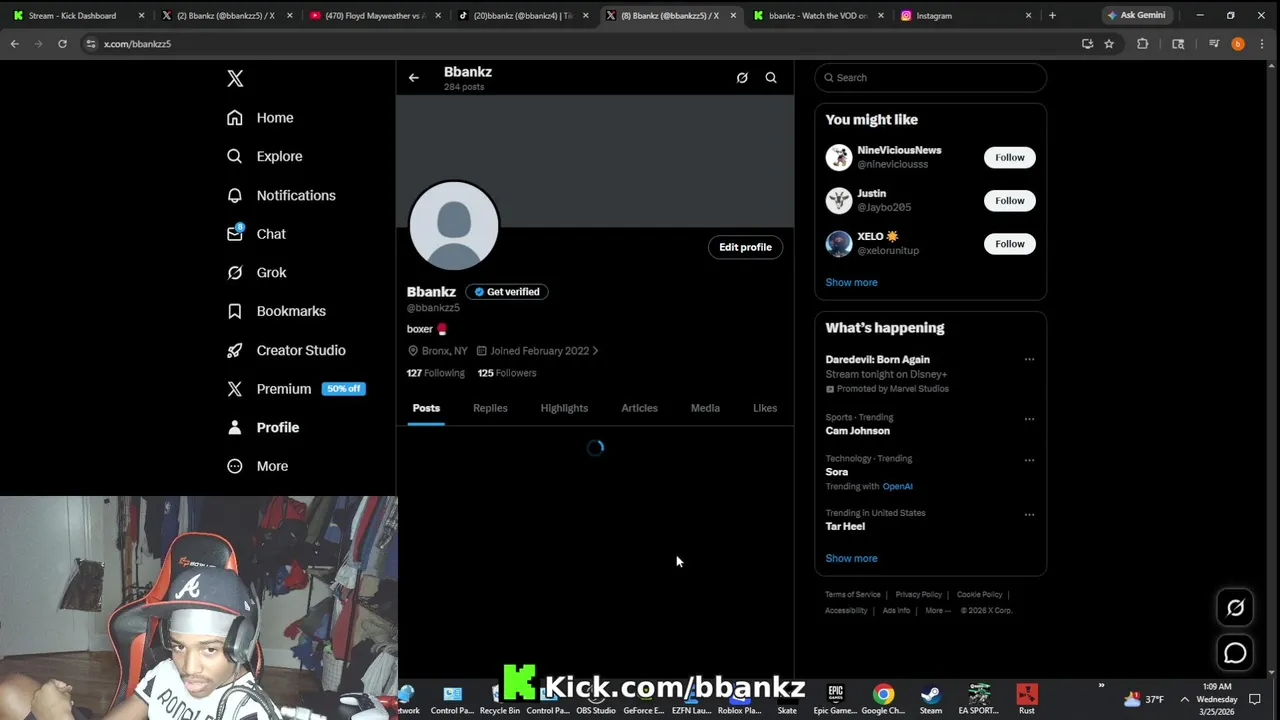The width and height of the screenshot is (1280, 720).
Task: Open the Chrome three-dot menu
Action: point(1262,44)
